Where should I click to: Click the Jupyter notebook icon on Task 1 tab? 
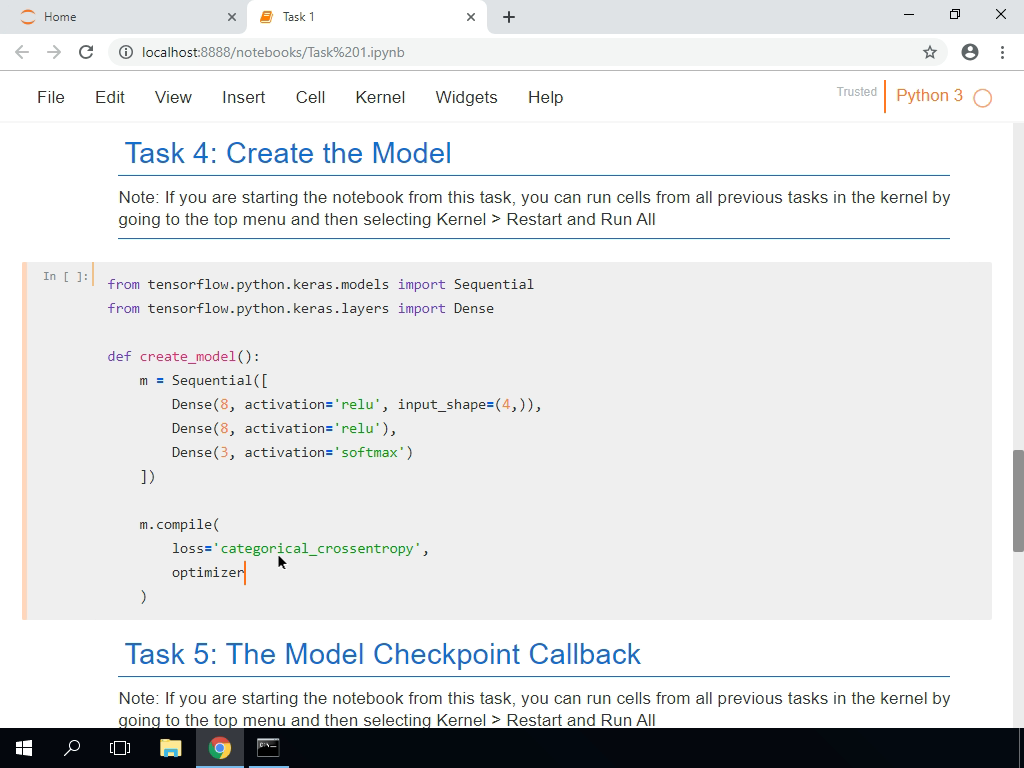[x=265, y=16]
